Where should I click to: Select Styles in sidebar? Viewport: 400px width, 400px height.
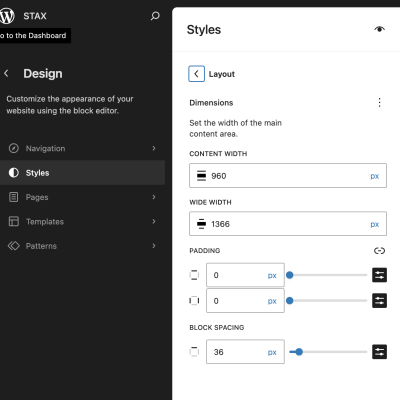[x=82, y=173]
